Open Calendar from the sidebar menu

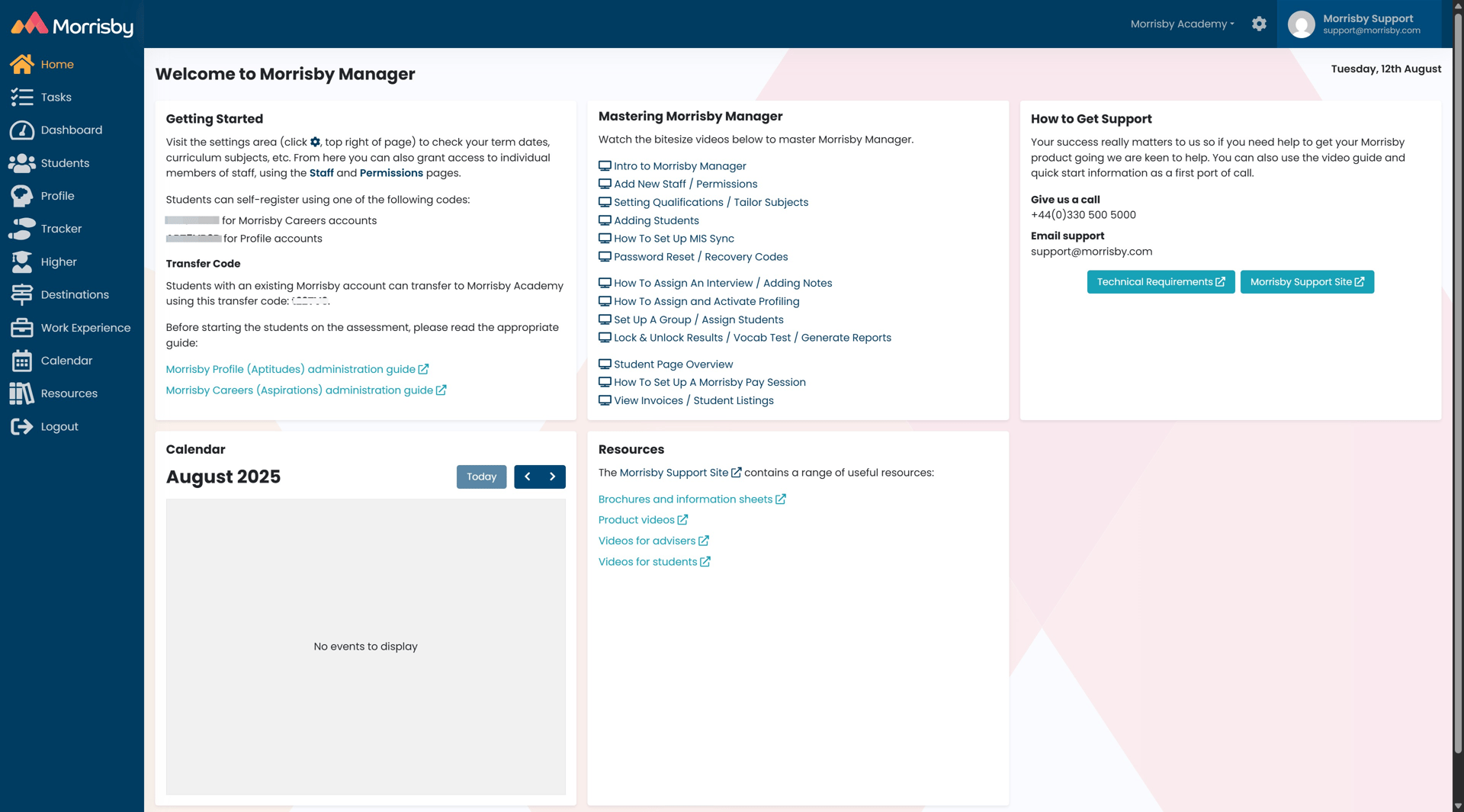(66, 361)
